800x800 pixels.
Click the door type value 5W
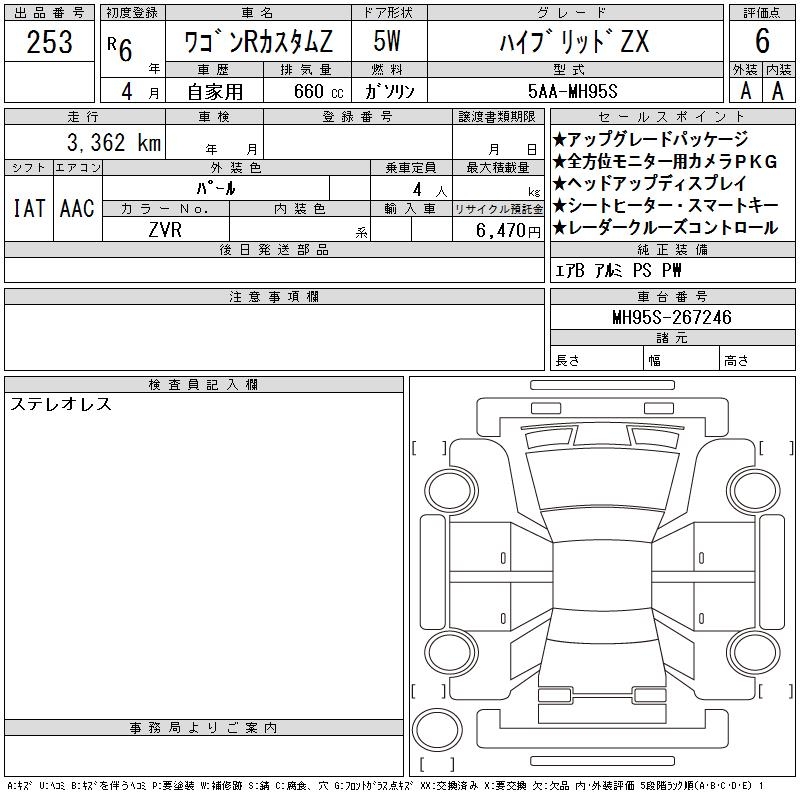[x=387, y=41]
